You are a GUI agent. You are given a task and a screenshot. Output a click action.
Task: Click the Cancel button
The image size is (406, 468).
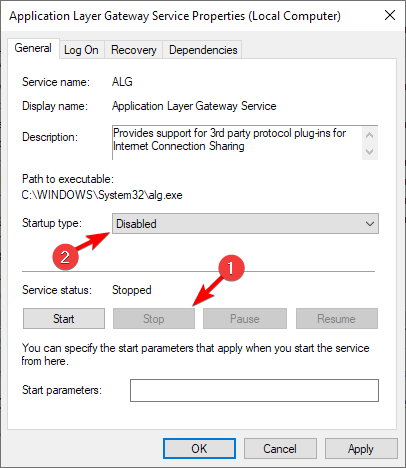click(280, 449)
